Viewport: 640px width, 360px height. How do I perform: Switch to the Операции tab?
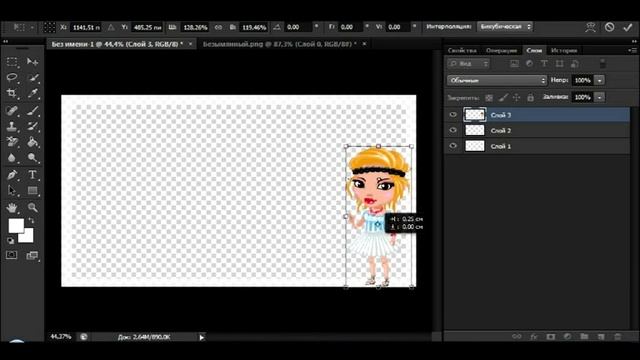click(501, 51)
